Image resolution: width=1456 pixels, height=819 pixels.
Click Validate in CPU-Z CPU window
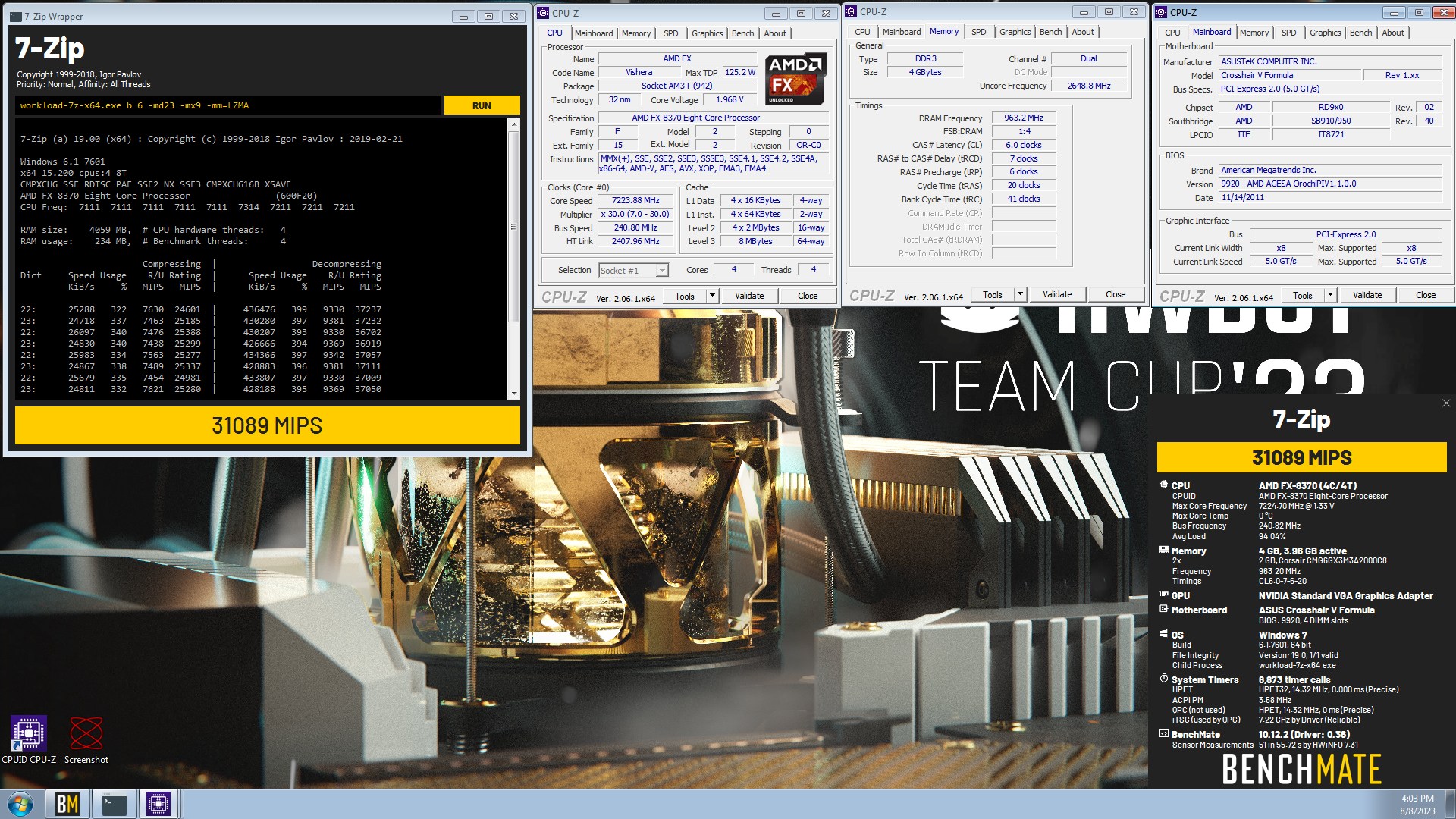(749, 296)
